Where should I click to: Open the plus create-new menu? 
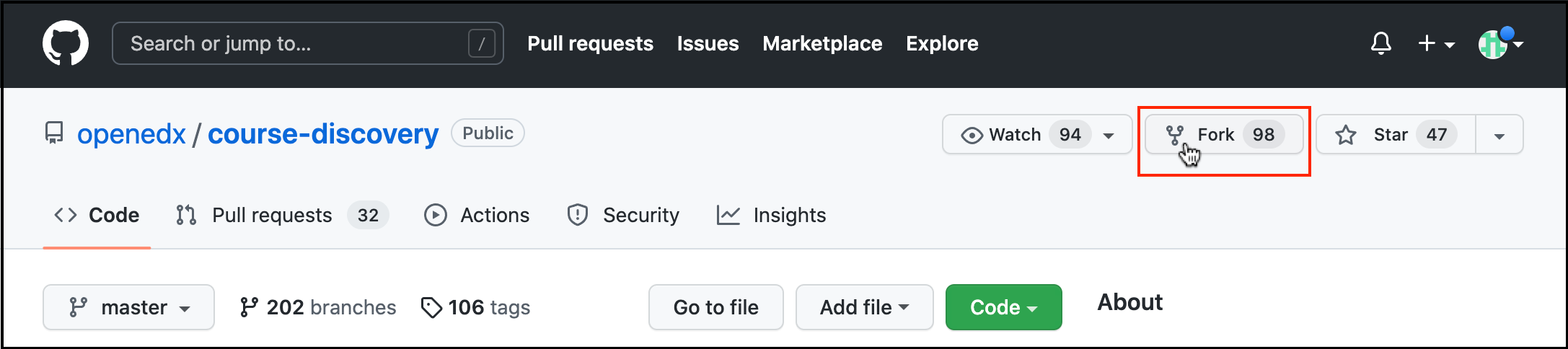[x=1435, y=43]
